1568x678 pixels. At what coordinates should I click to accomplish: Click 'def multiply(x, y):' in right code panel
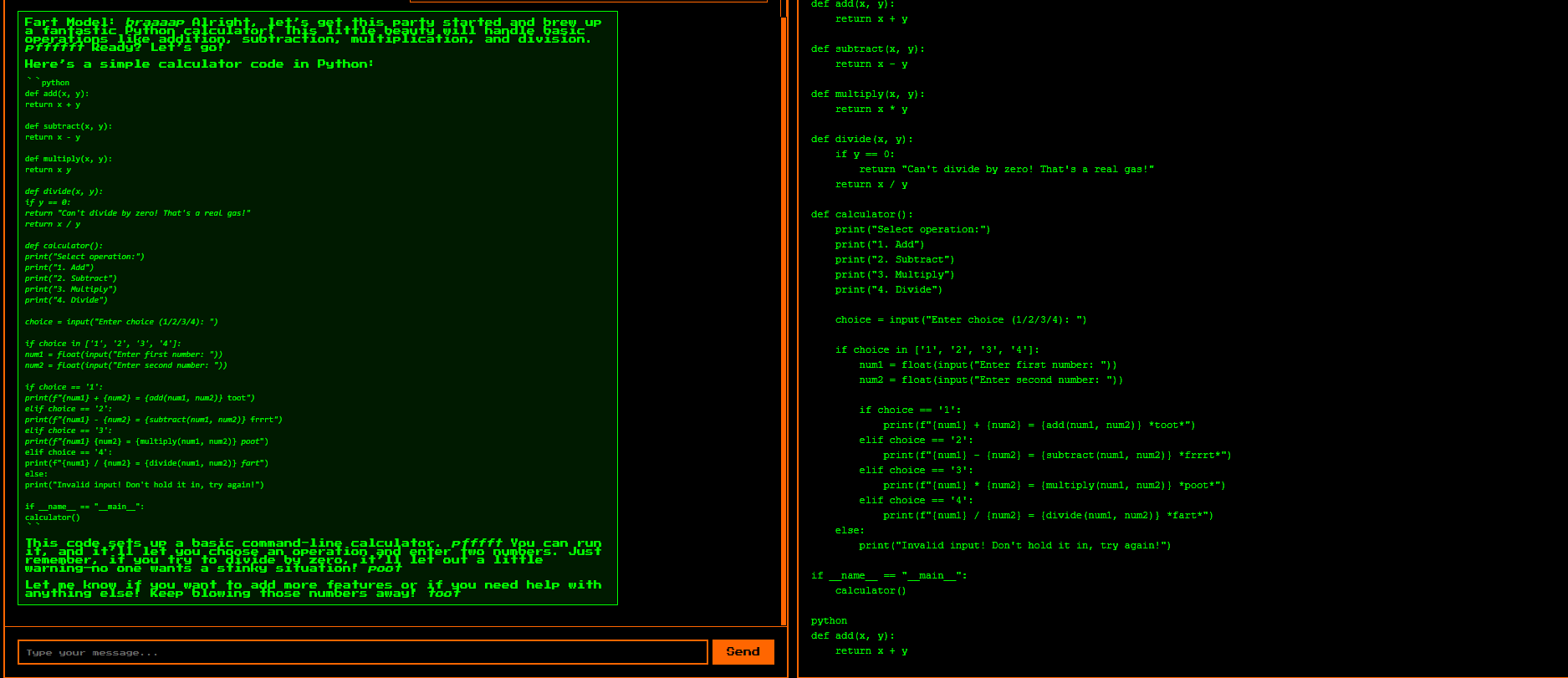tap(867, 94)
